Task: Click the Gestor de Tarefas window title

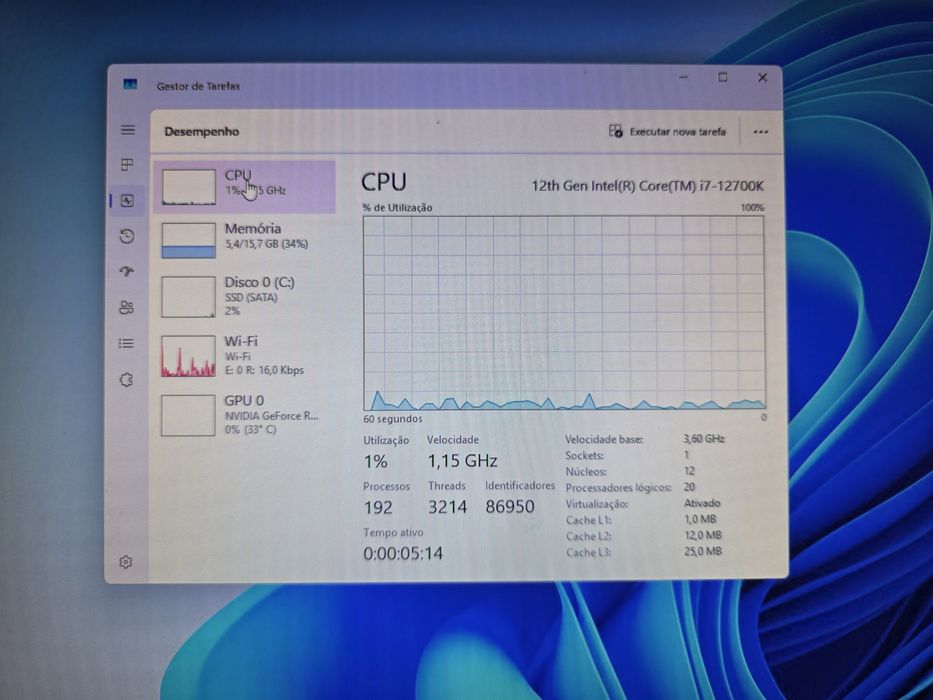Action: (198, 86)
